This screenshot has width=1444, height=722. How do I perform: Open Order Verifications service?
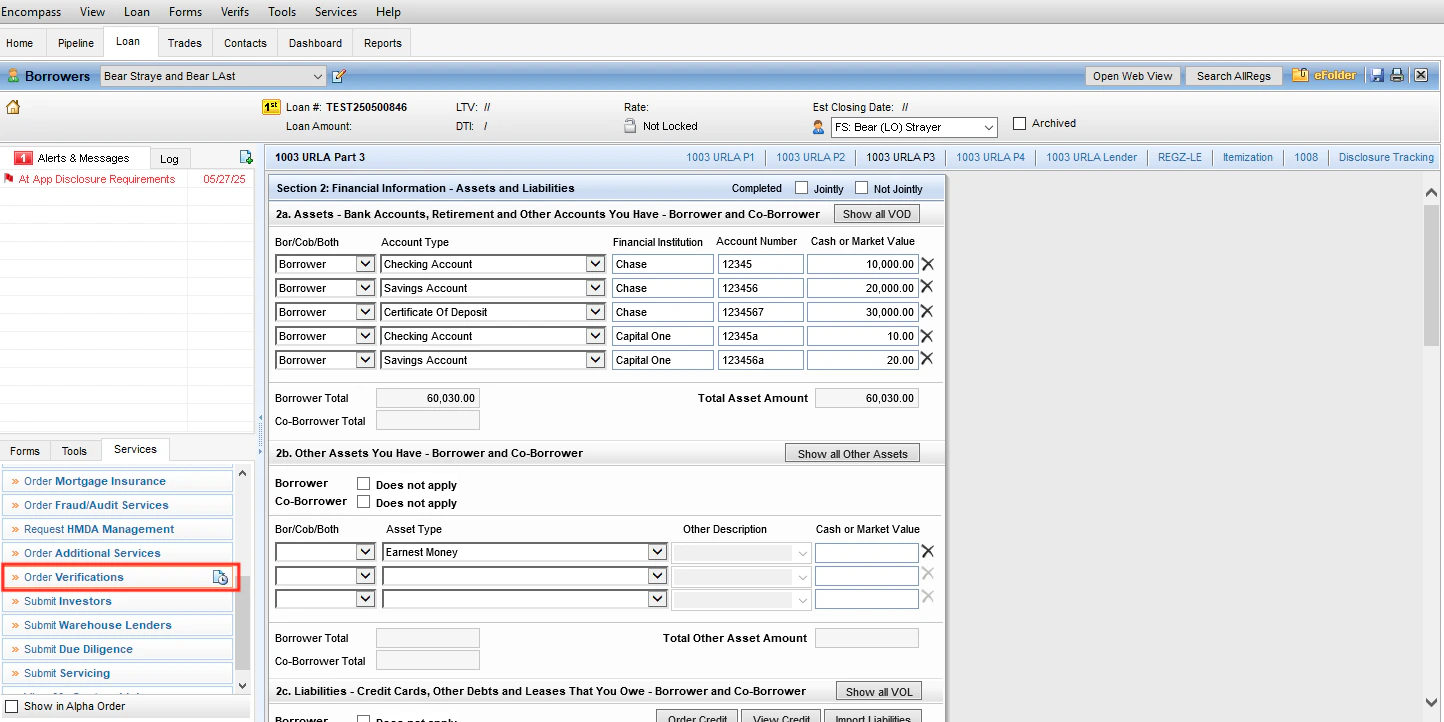pos(76,576)
